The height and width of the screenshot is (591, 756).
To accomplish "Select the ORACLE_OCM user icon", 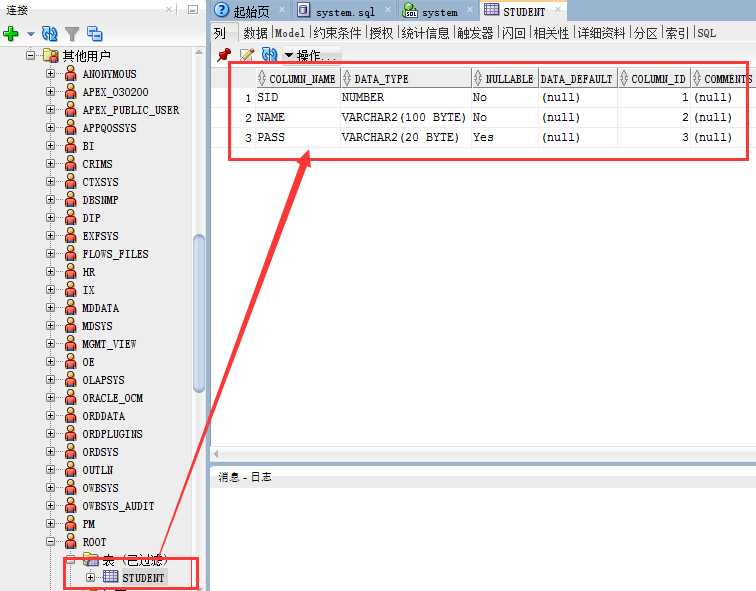I will (71, 397).
